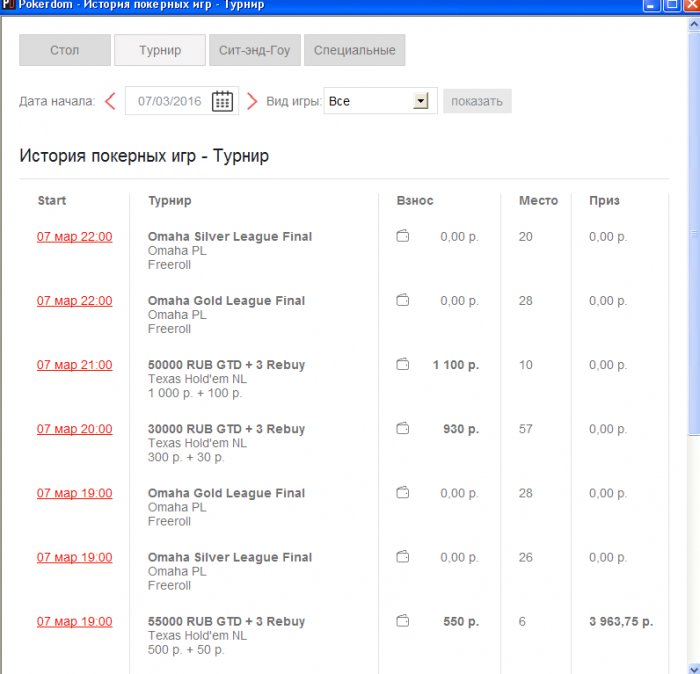Click the Турнир column header

tap(170, 201)
